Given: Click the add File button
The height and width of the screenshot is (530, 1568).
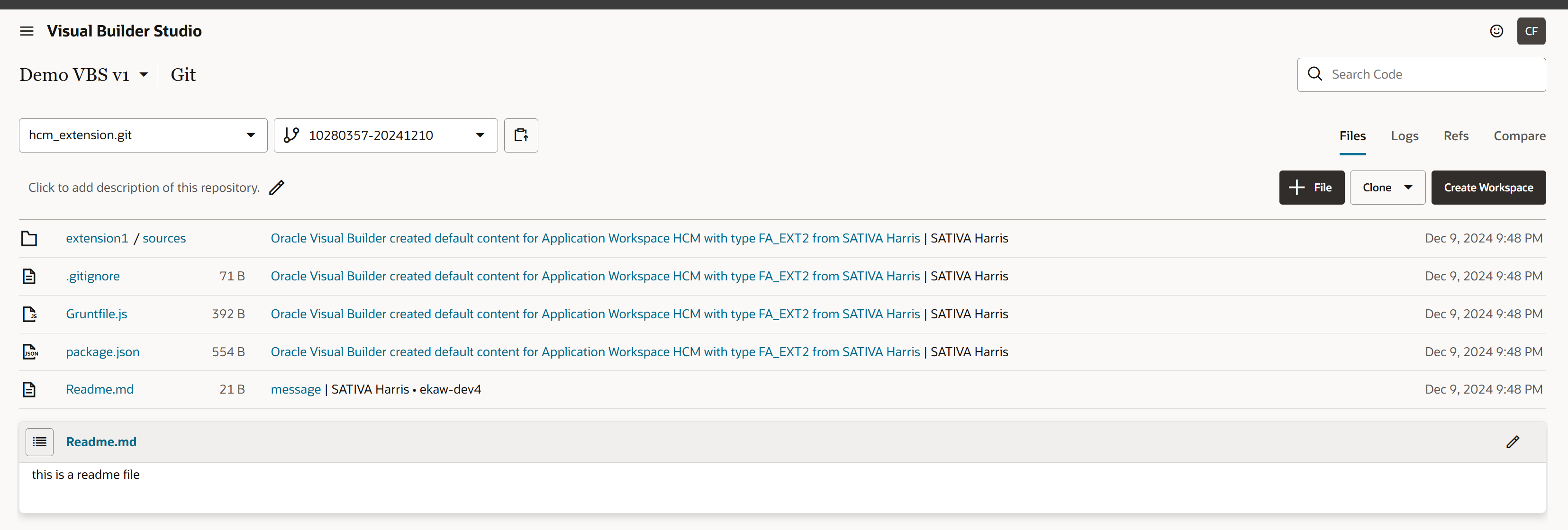Looking at the screenshot, I should 1311,188.
